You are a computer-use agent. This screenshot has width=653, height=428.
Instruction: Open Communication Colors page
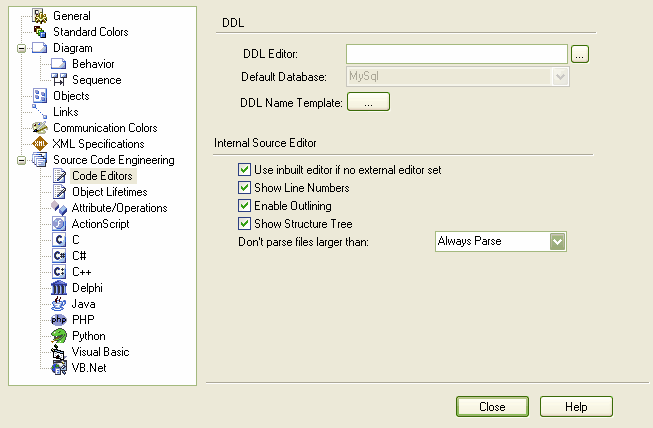point(105,128)
